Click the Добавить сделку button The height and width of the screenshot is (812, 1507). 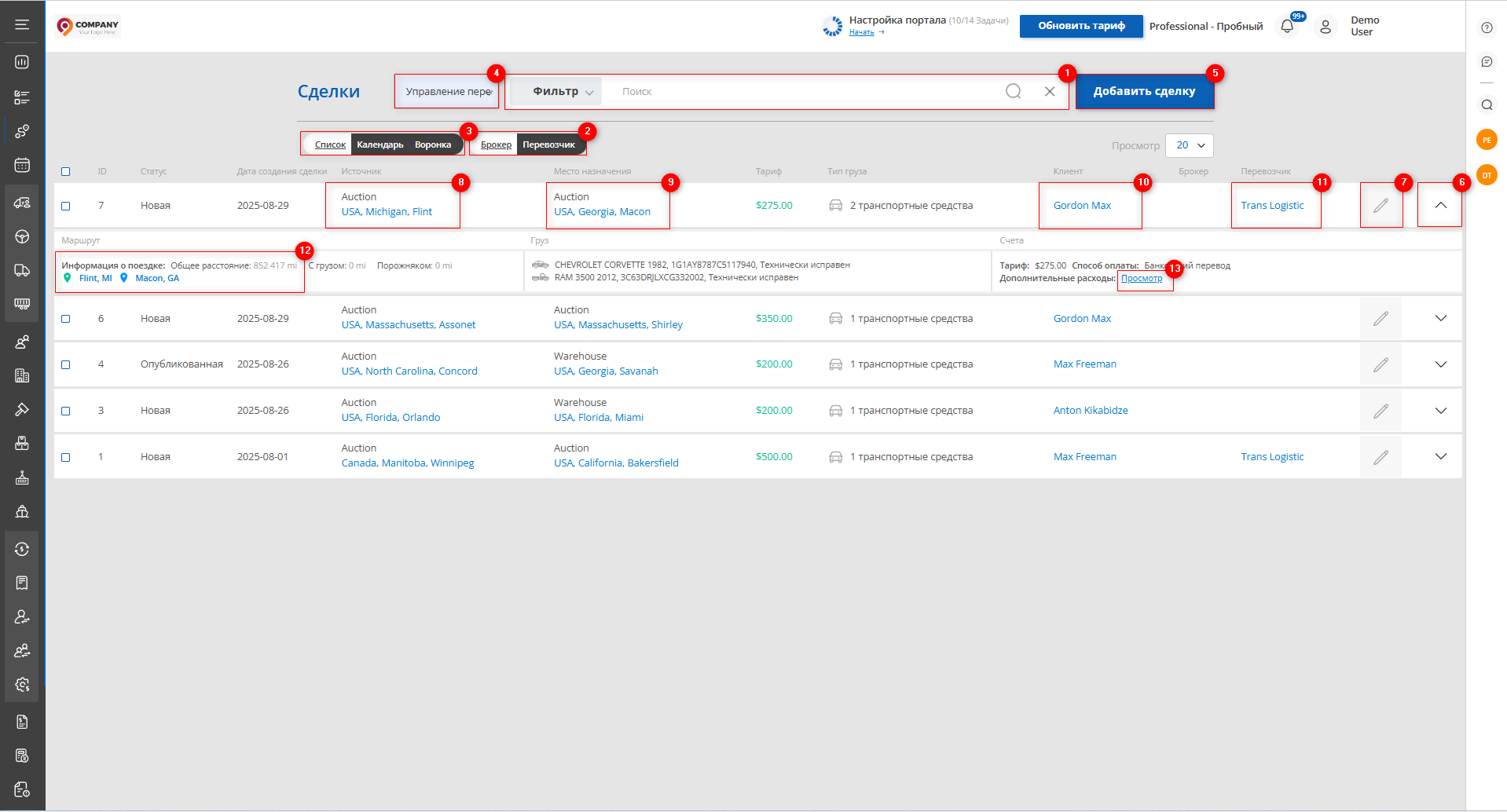pyautogui.click(x=1144, y=92)
